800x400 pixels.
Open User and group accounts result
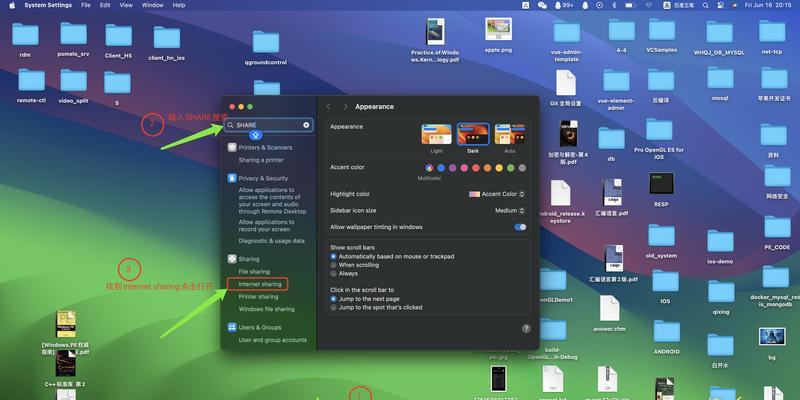[272, 340]
